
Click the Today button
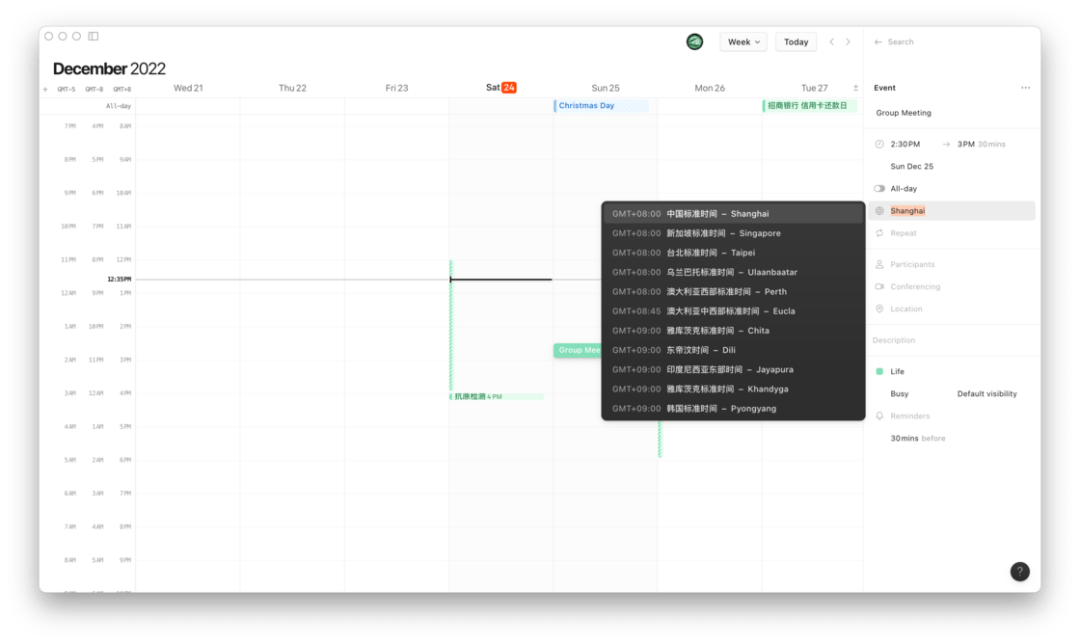(x=796, y=41)
